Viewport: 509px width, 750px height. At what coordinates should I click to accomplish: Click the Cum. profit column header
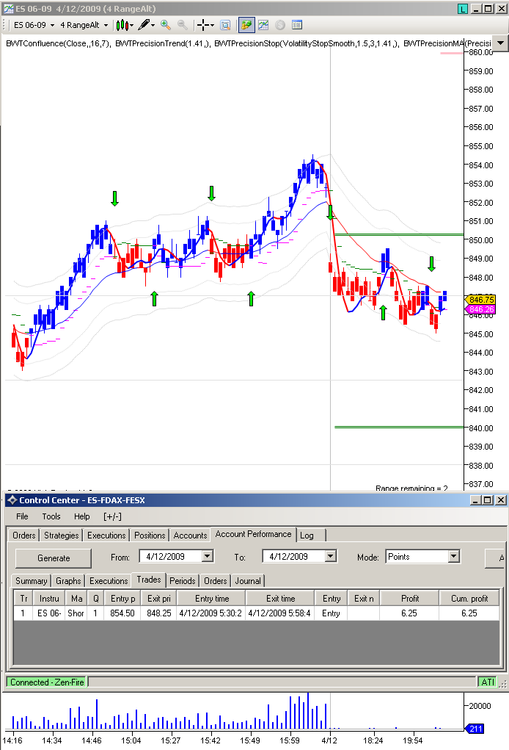tap(469, 598)
